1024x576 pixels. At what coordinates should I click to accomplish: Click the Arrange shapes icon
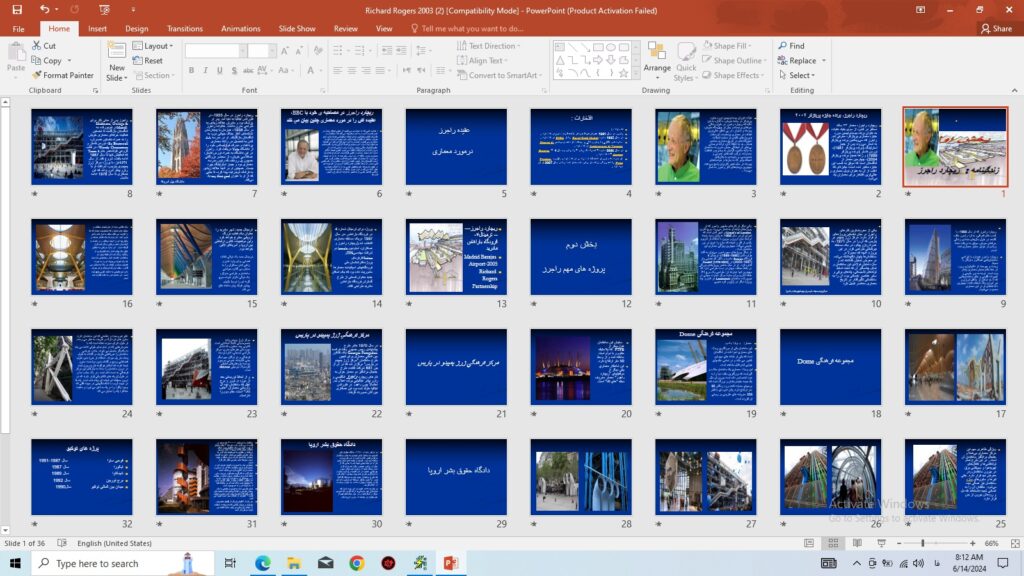tap(656, 52)
